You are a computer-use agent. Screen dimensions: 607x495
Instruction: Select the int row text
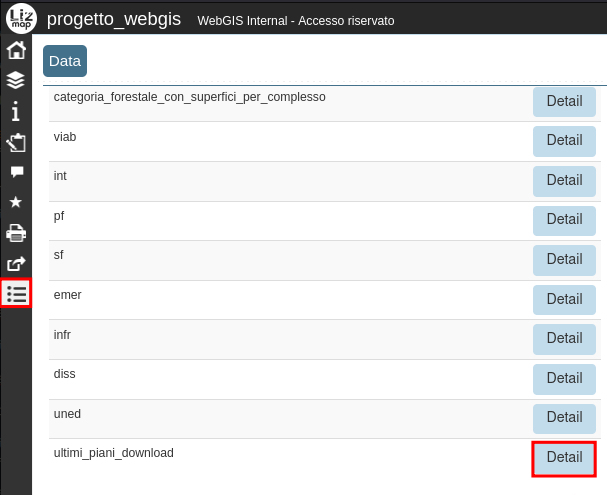pos(60,176)
